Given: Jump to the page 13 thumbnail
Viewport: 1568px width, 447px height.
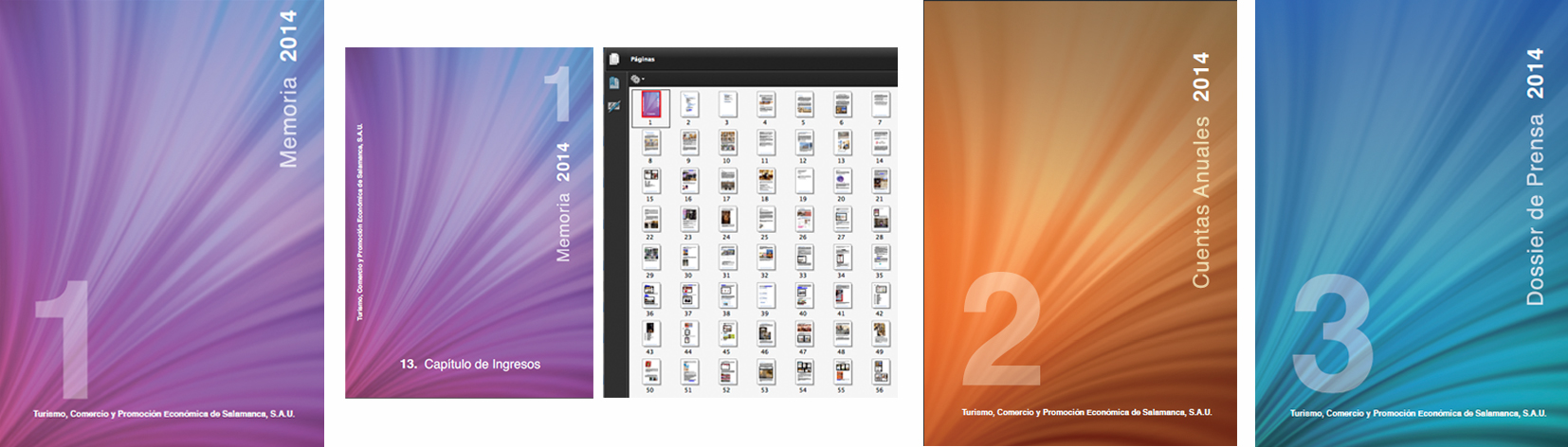Looking at the screenshot, I should (x=842, y=142).
